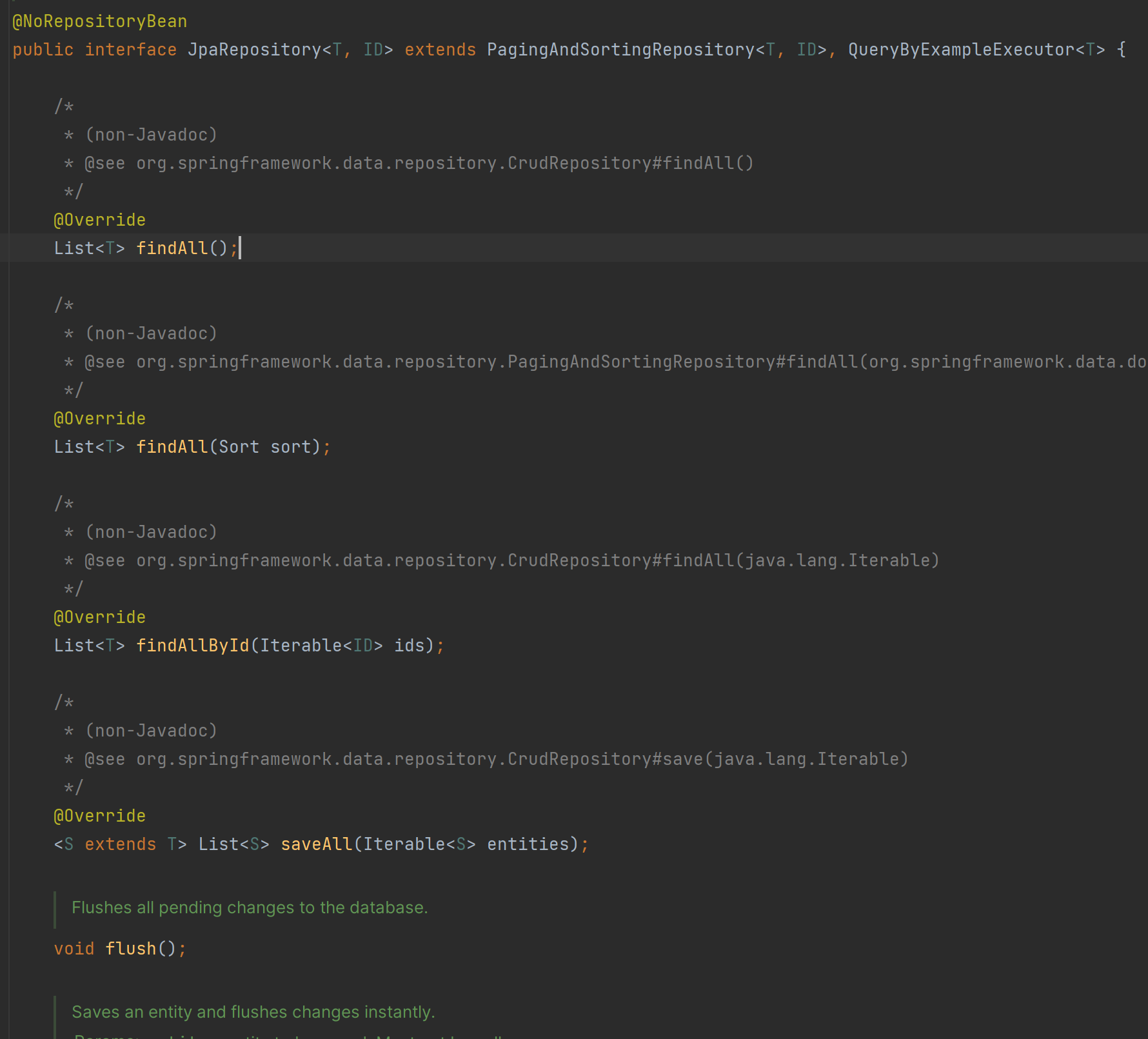Screen dimensions: 1148x1039
Task: Click QueryByExampleExecutor type reference
Action: 962,50
